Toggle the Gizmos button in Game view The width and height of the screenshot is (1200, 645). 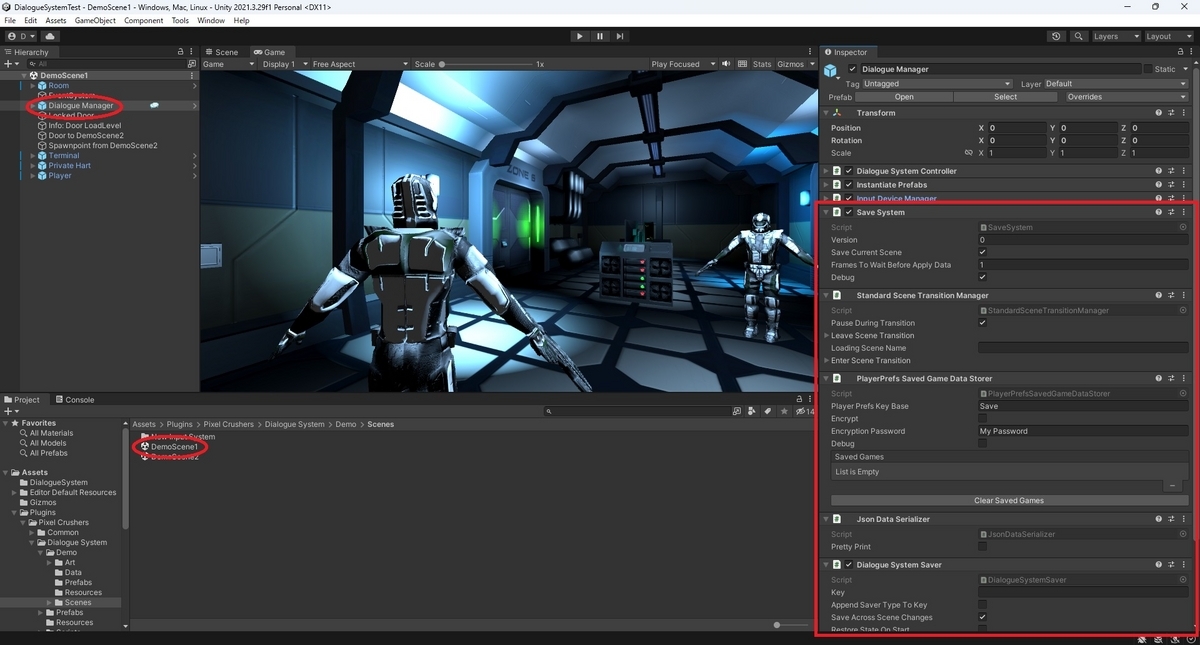[x=790, y=64]
